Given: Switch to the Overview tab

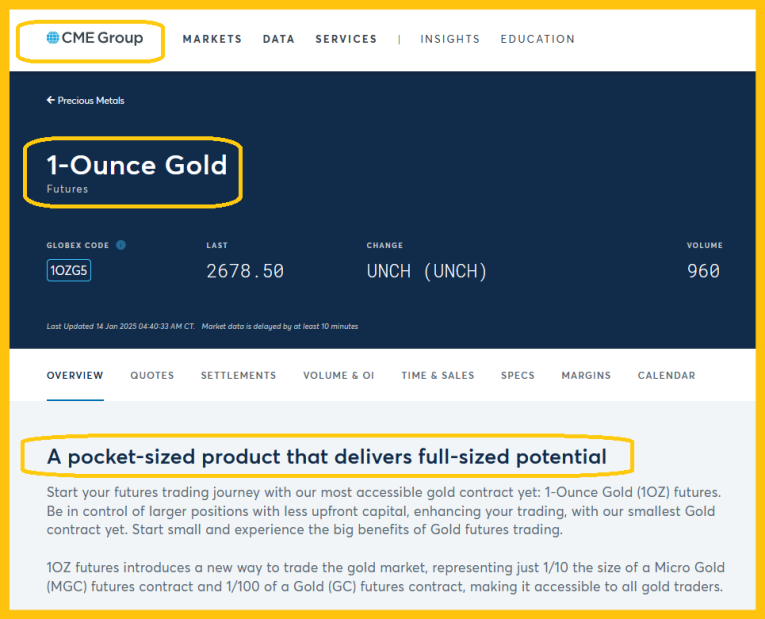Looking at the screenshot, I should (75, 376).
